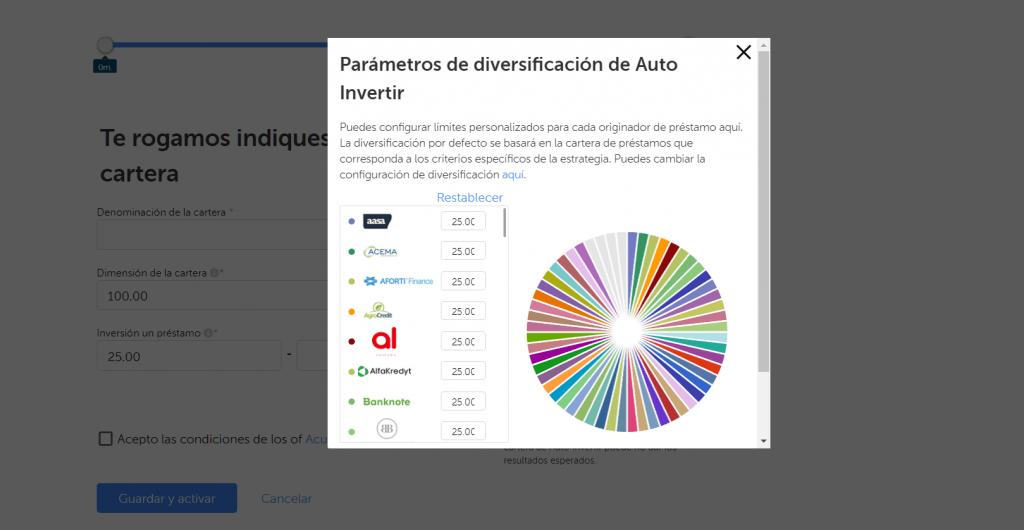Image resolution: width=1024 pixels, height=530 pixels.
Task: Edit the 'al' originator limit field
Action: (463, 341)
